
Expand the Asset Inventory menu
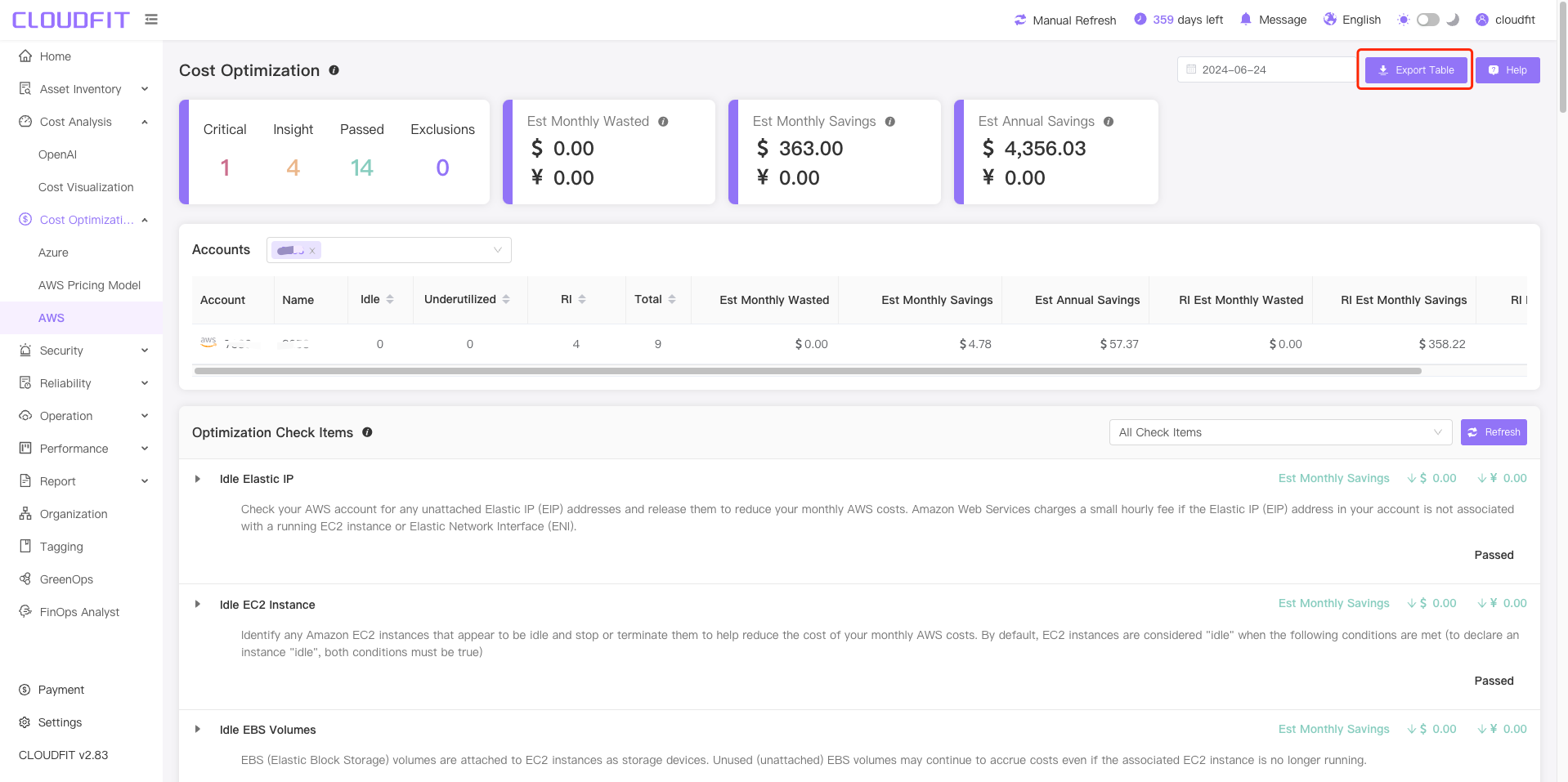click(x=145, y=89)
